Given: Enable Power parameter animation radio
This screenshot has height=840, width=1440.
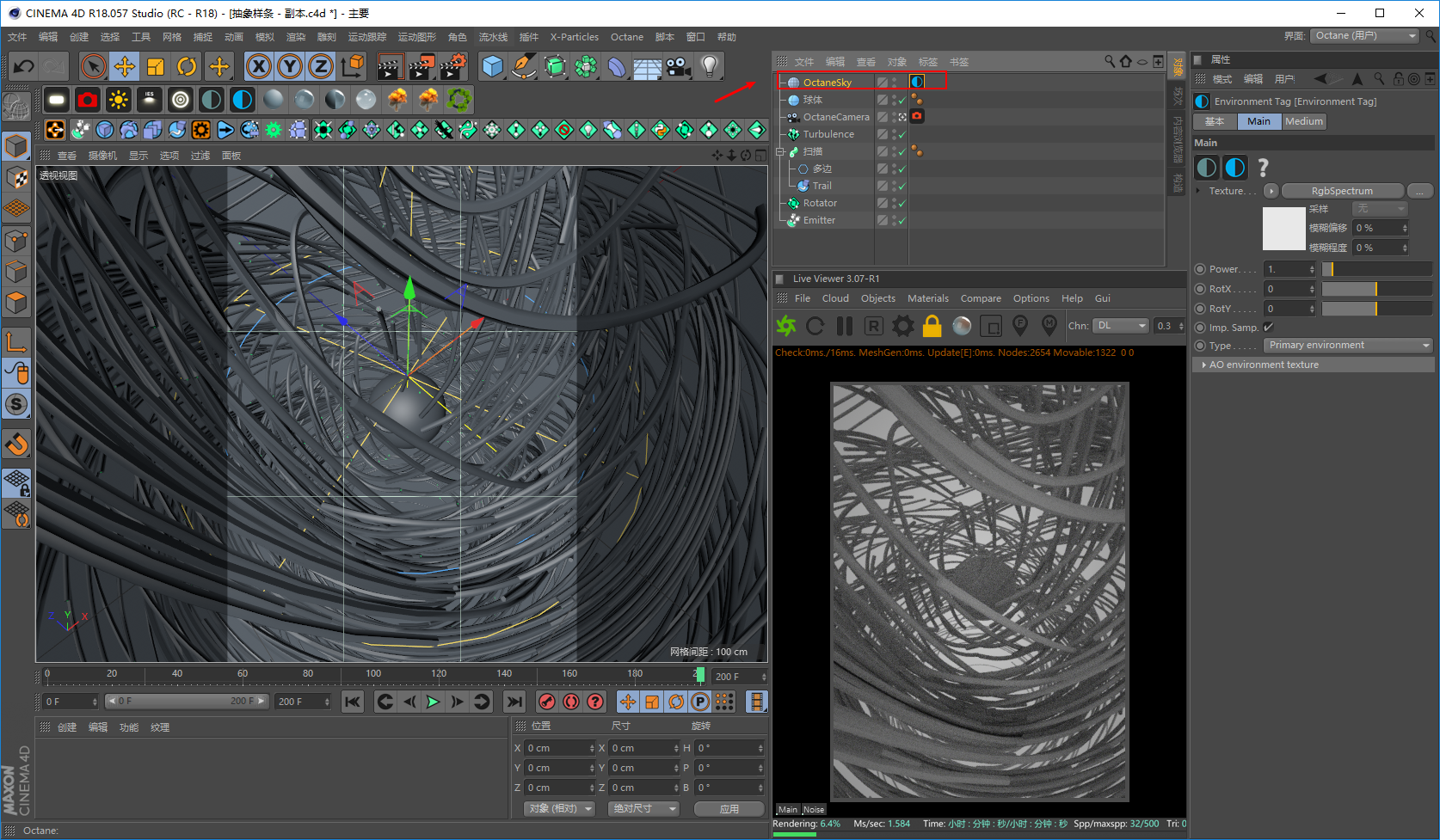Looking at the screenshot, I should click(x=1200, y=269).
